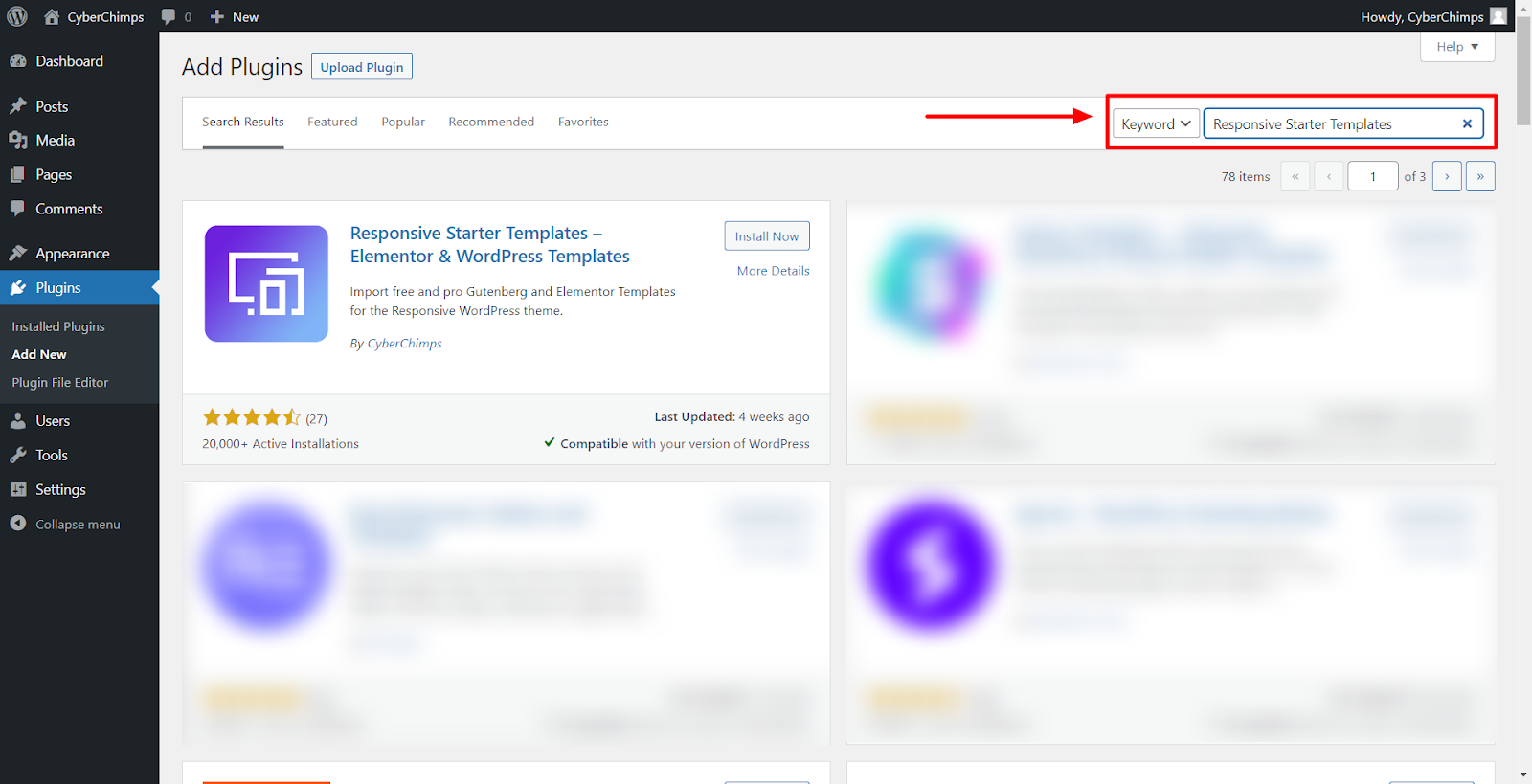Screen dimensions: 1532x784
Task: Click the Dashboard gauge icon
Action: pos(18,61)
